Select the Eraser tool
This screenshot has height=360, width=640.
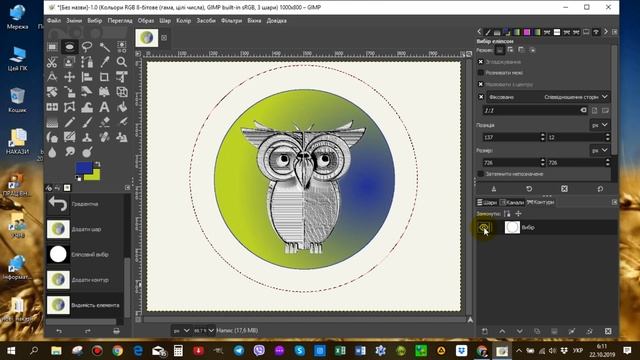coord(104,122)
